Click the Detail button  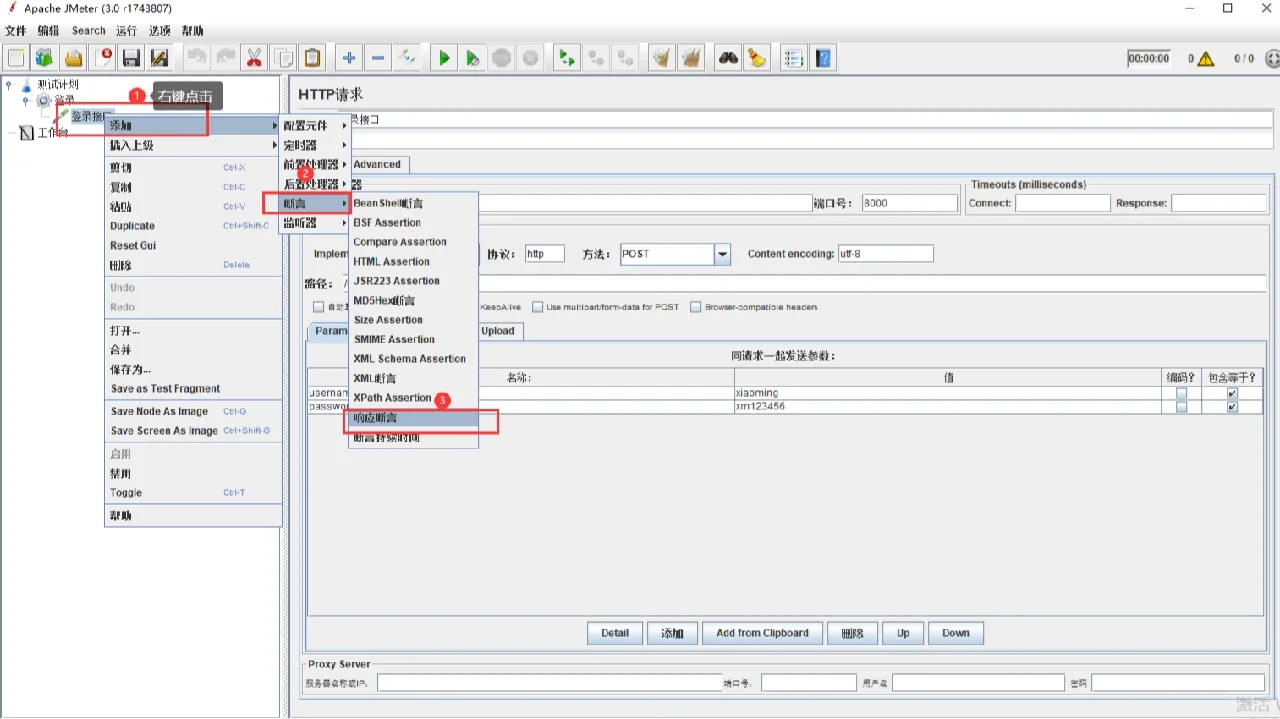click(615, 633)
